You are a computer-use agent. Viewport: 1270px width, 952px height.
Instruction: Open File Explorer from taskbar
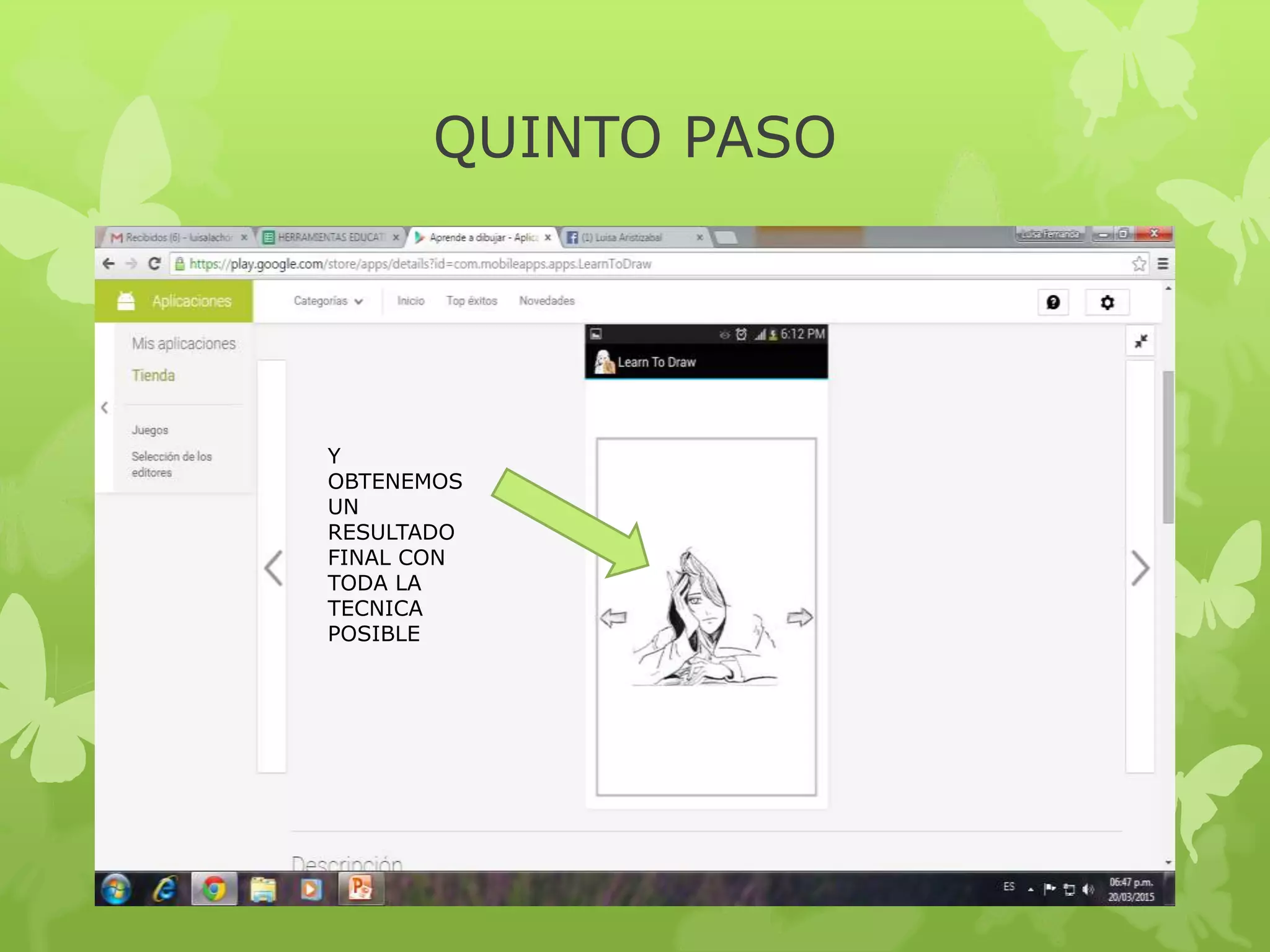pos(263,890)
